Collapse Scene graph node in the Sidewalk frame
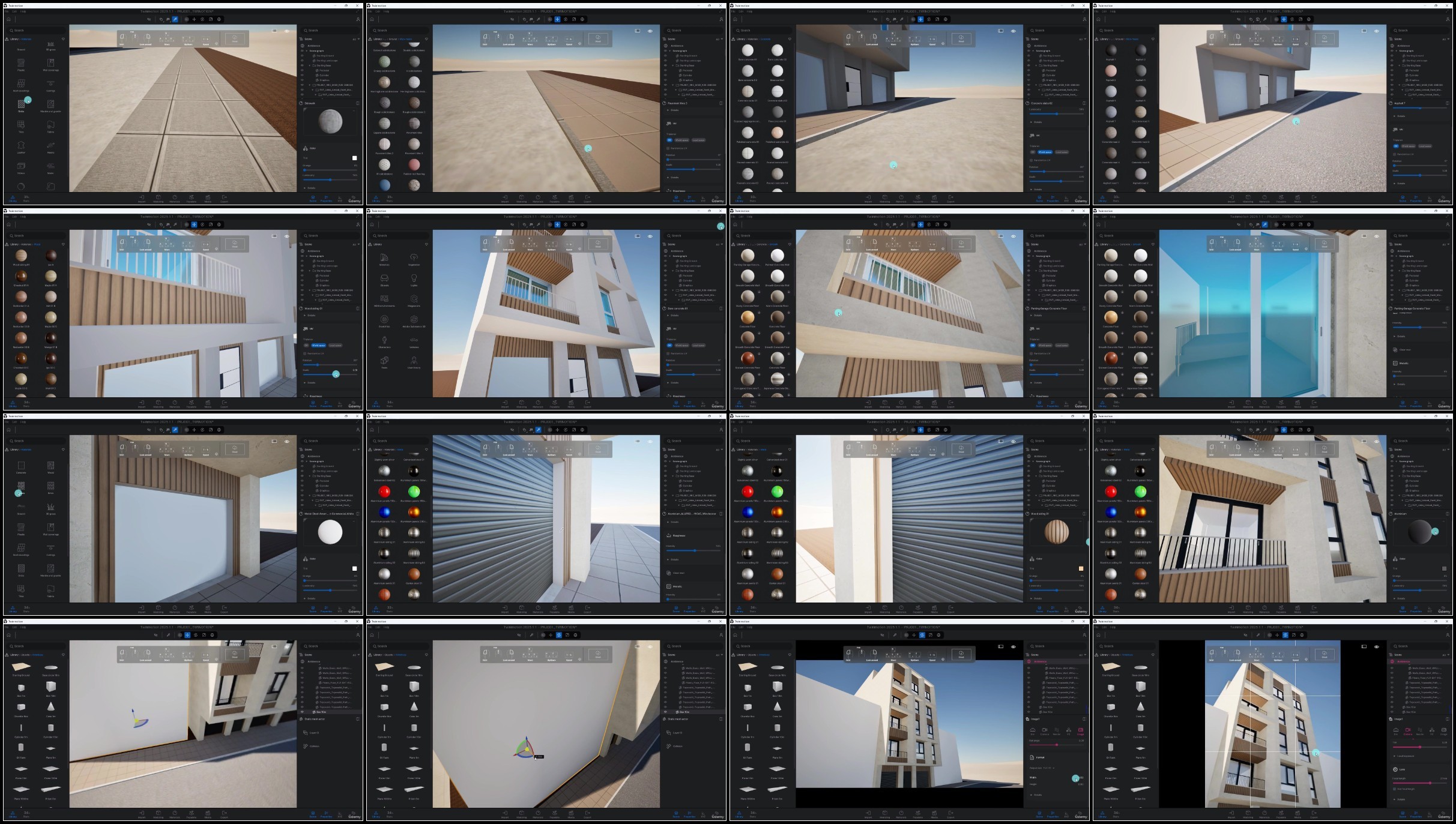Screen dimensions: 1456x824 point(307,51)
